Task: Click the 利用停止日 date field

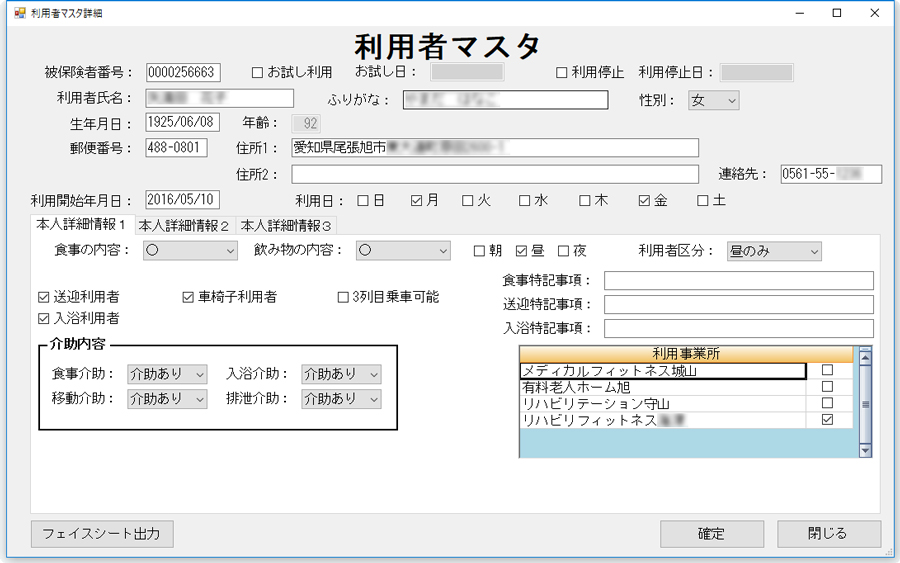Action: (x=757, y=72)
